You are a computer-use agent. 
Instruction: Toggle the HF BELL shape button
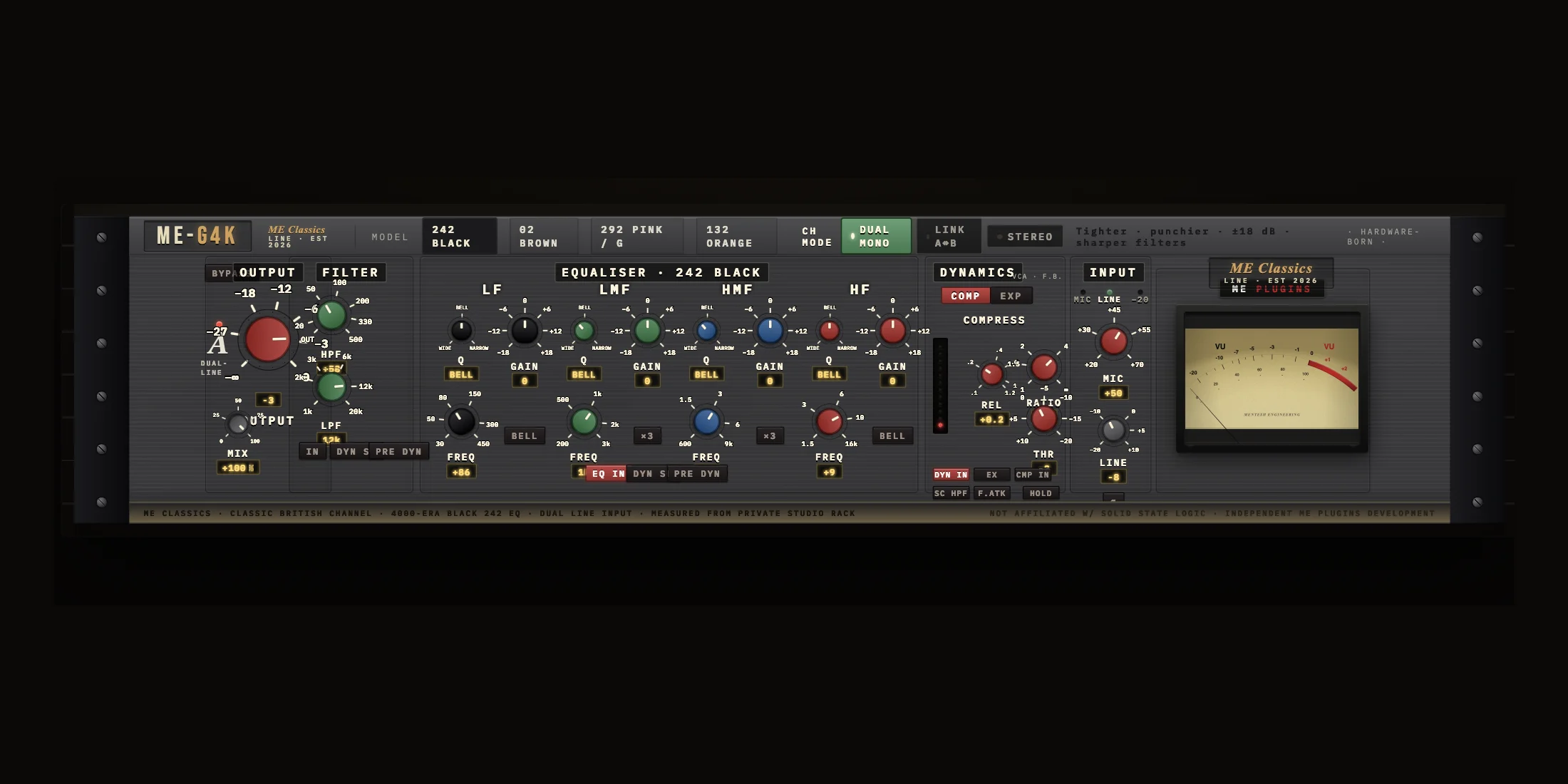click(x=892, y=435)
